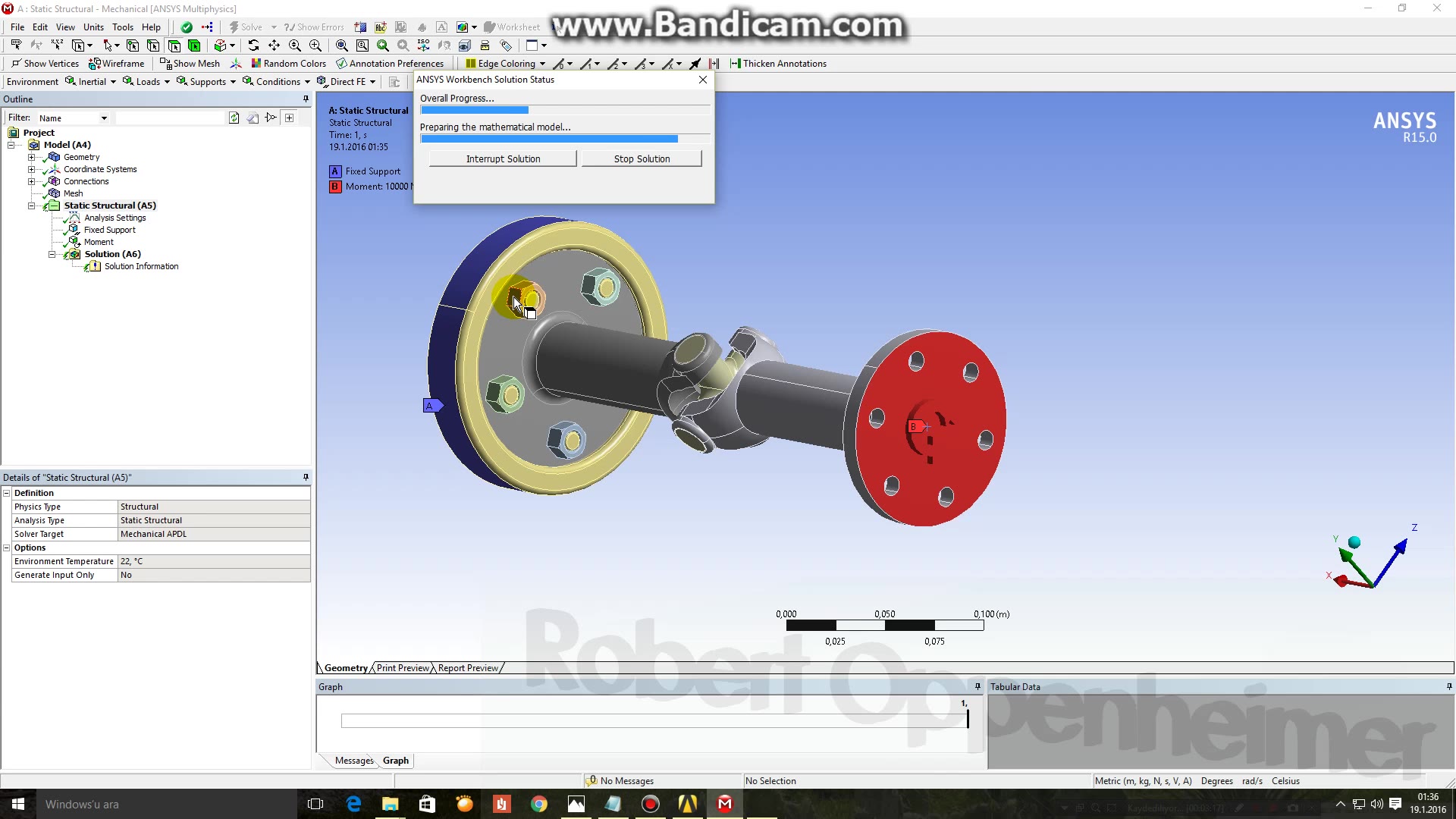Click the Expand on Refresh icon in Outline filter
This screenshot has width=1456, height=819.
(289, 118)
